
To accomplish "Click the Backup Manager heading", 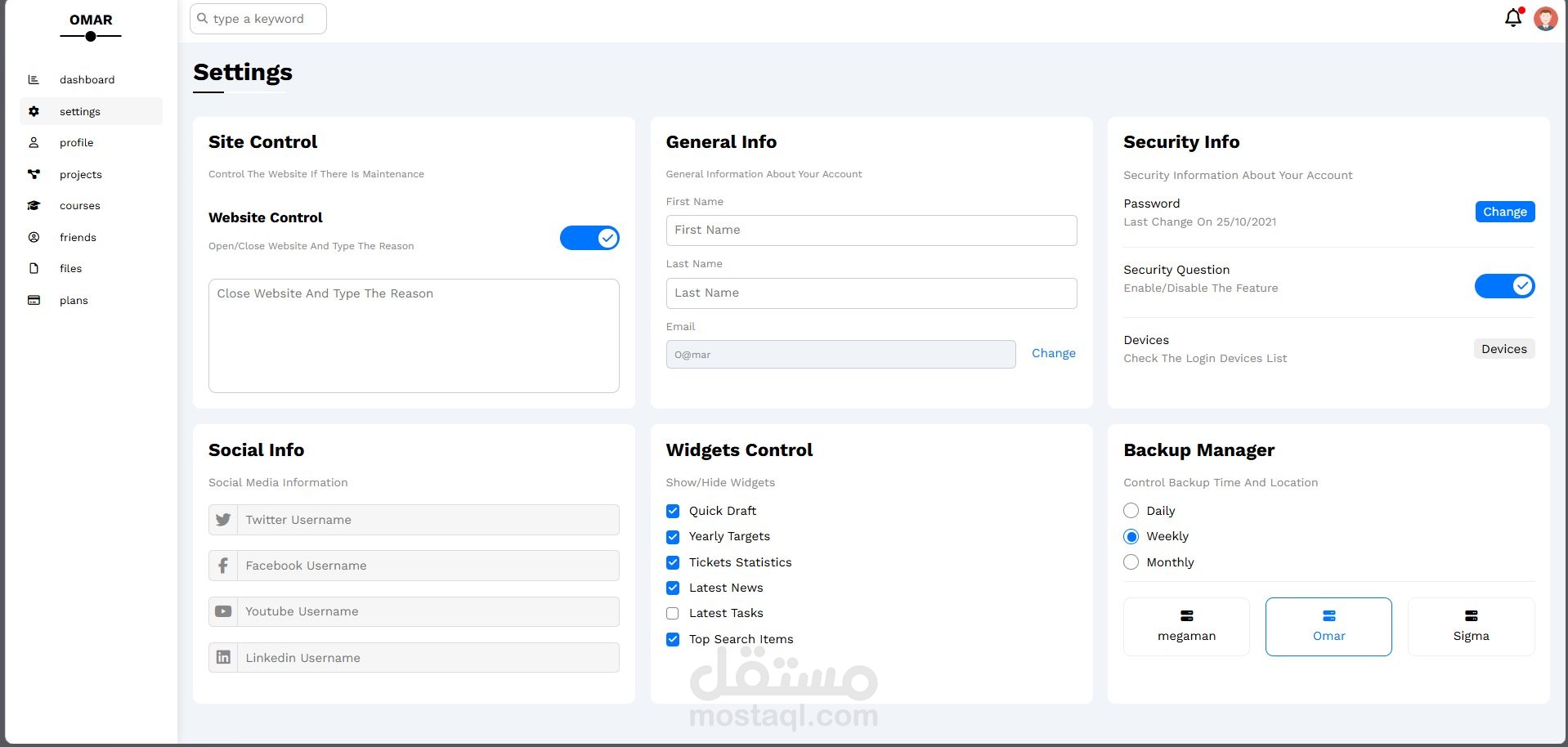I will [x=1199, y=450].
